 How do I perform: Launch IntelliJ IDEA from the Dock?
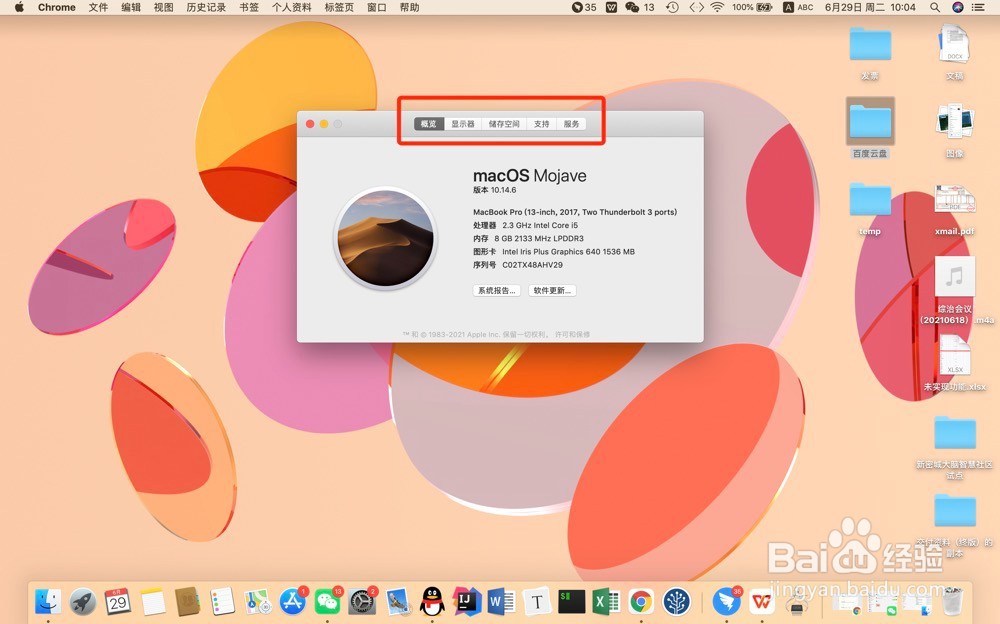[467, 602]
